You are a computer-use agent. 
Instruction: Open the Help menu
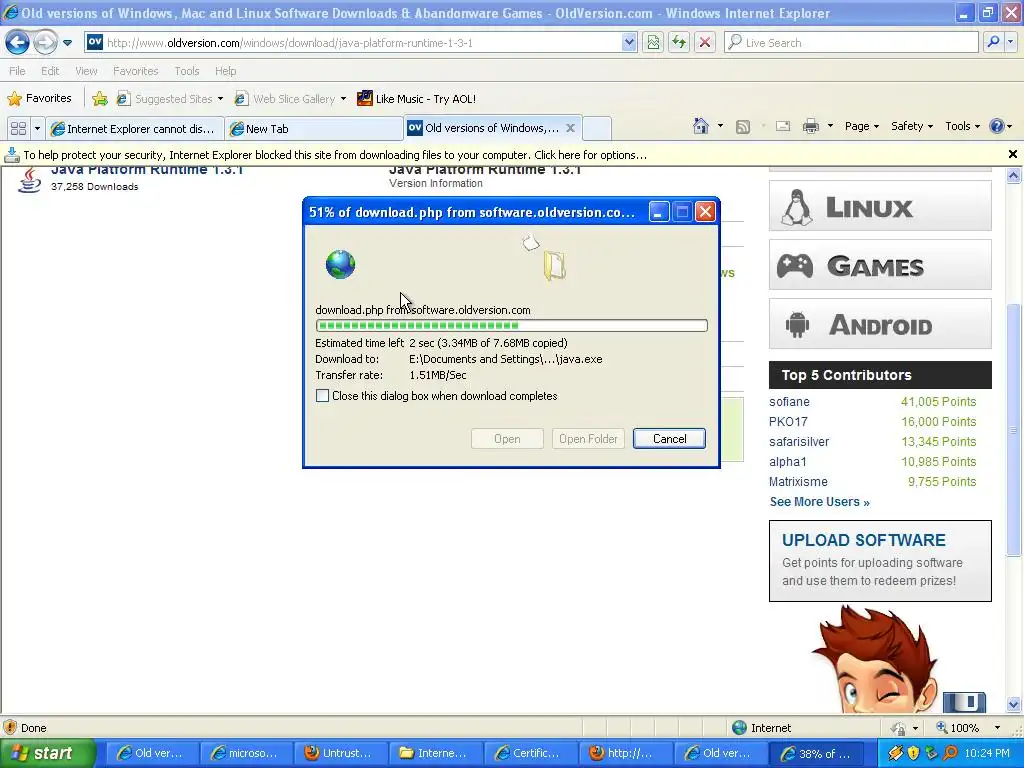click(x=225, y=71)
